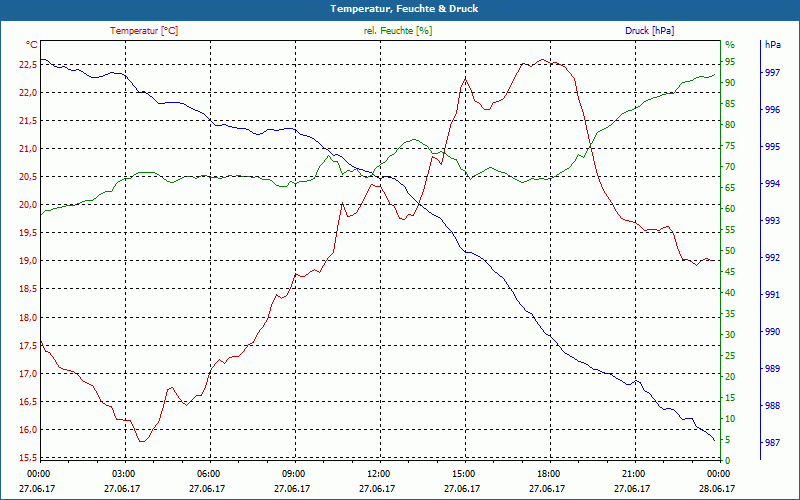Viewport: 800px width, 500px height.
Task: Click the 40 value on humidity axis
Action: click(731, 293)
